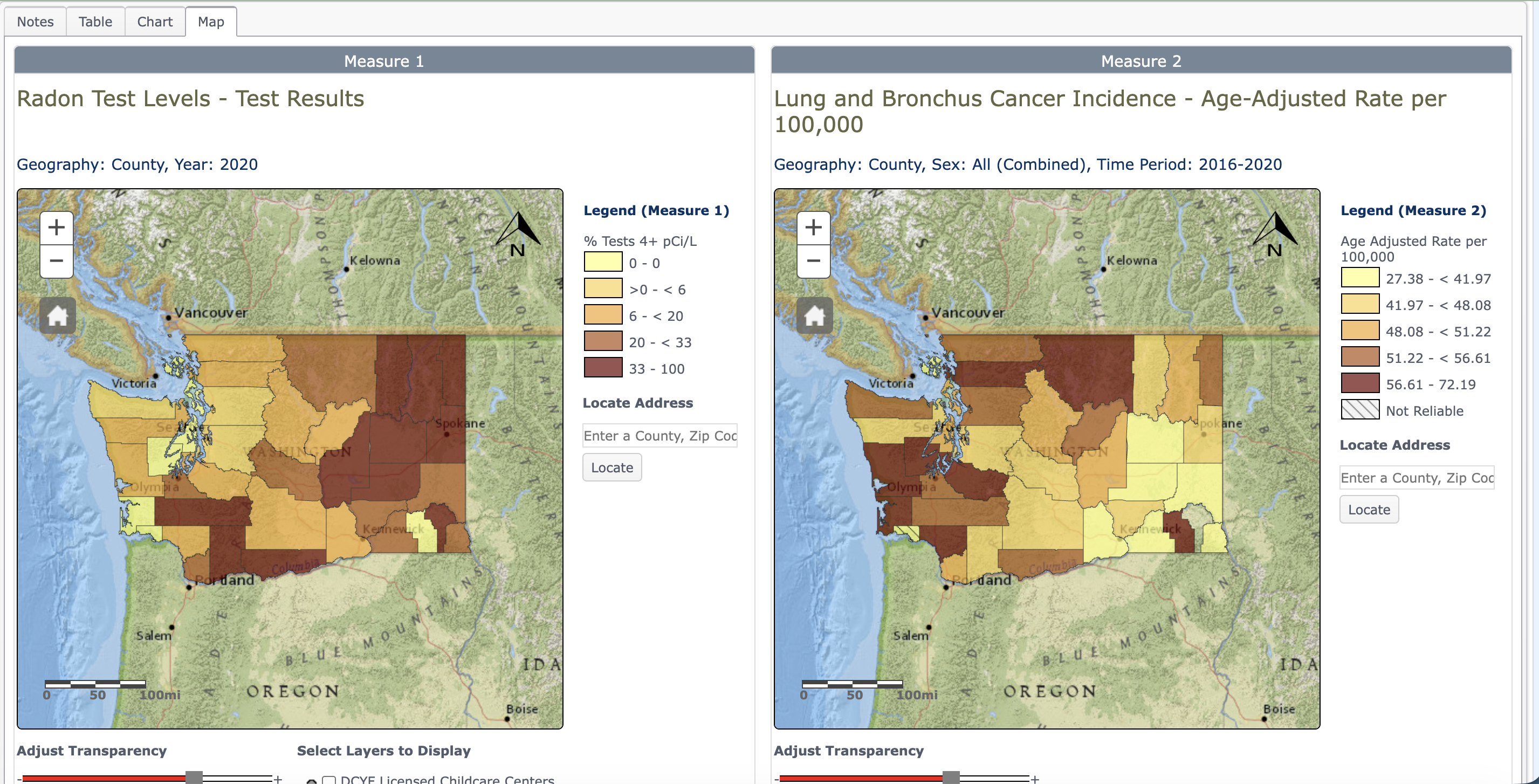1539x784 pixels.
Task: Click 'Radon Test Levels - Test Results' title
Action: tap(190, 99)
